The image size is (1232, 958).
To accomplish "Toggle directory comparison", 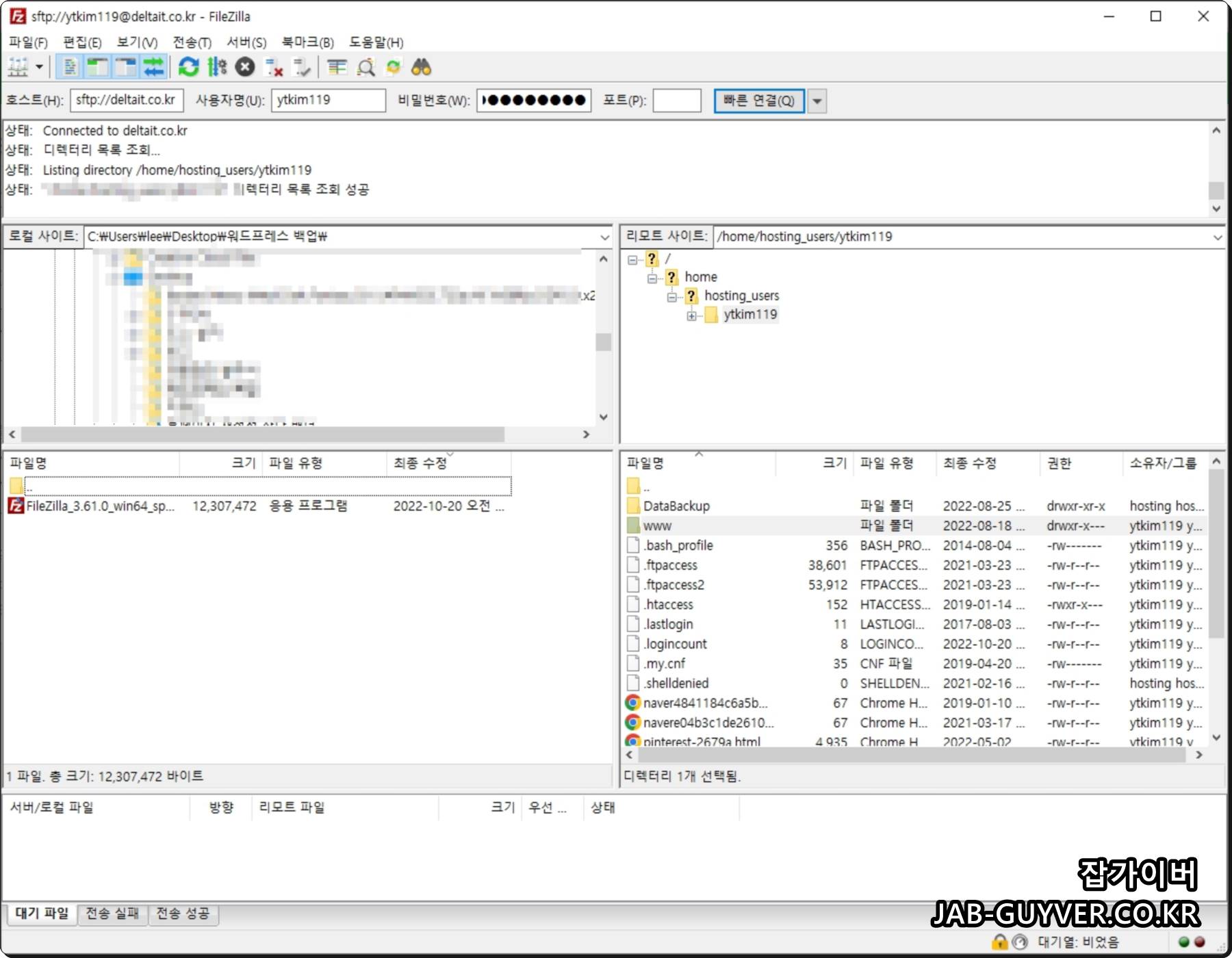I will coord(365,67).
